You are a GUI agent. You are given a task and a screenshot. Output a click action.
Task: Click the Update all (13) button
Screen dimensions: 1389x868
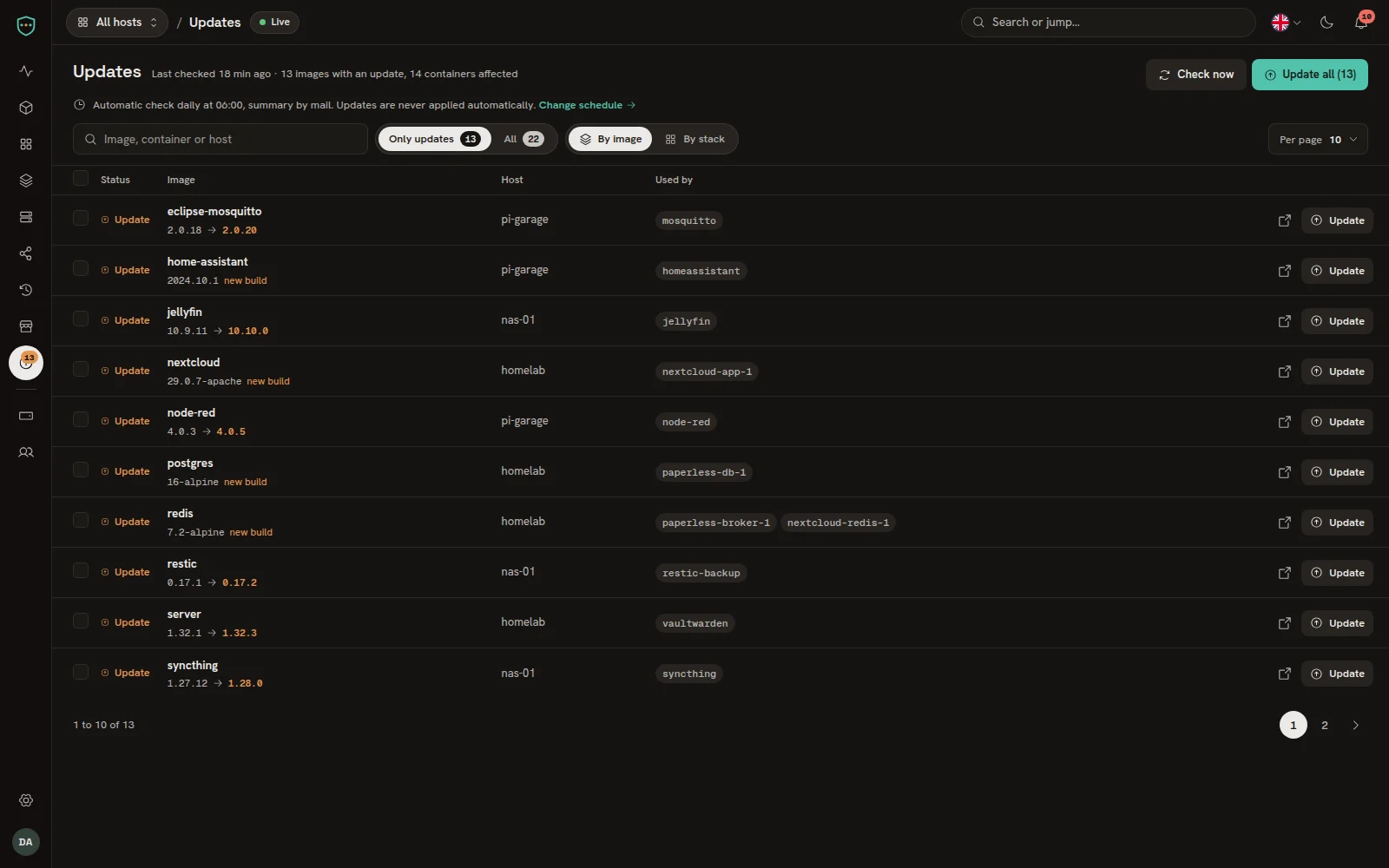1310,75
